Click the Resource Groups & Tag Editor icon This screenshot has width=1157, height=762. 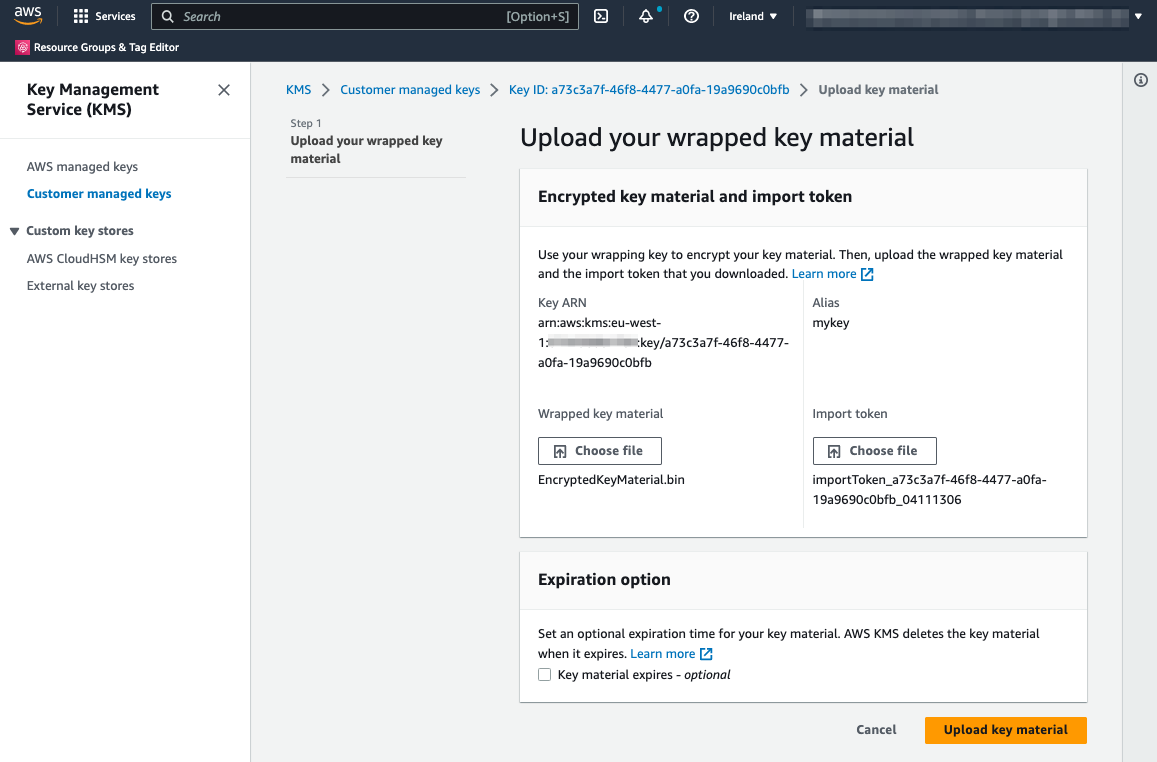click(23, 47)
